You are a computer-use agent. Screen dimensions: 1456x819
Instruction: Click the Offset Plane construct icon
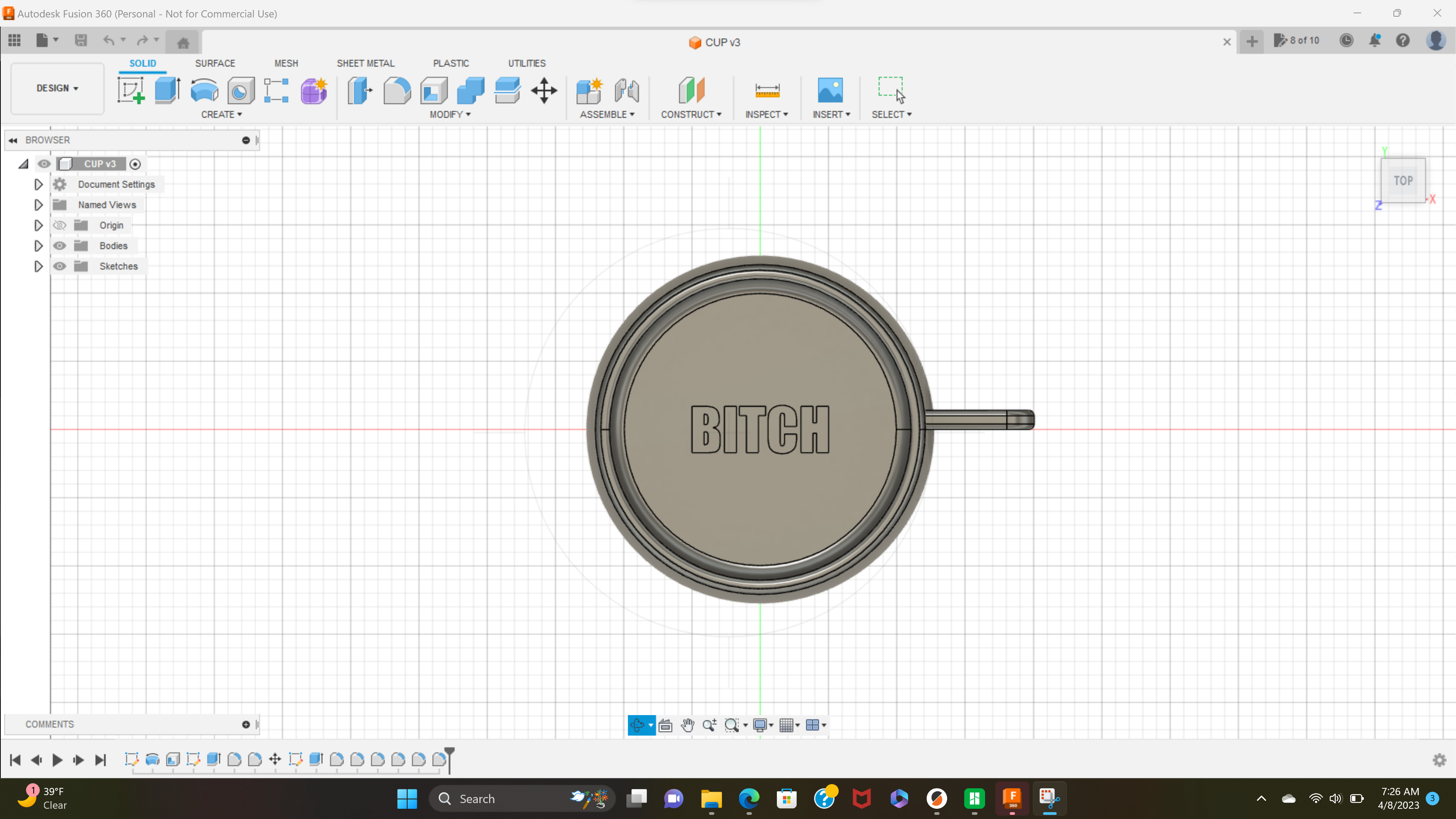[691, 91]
